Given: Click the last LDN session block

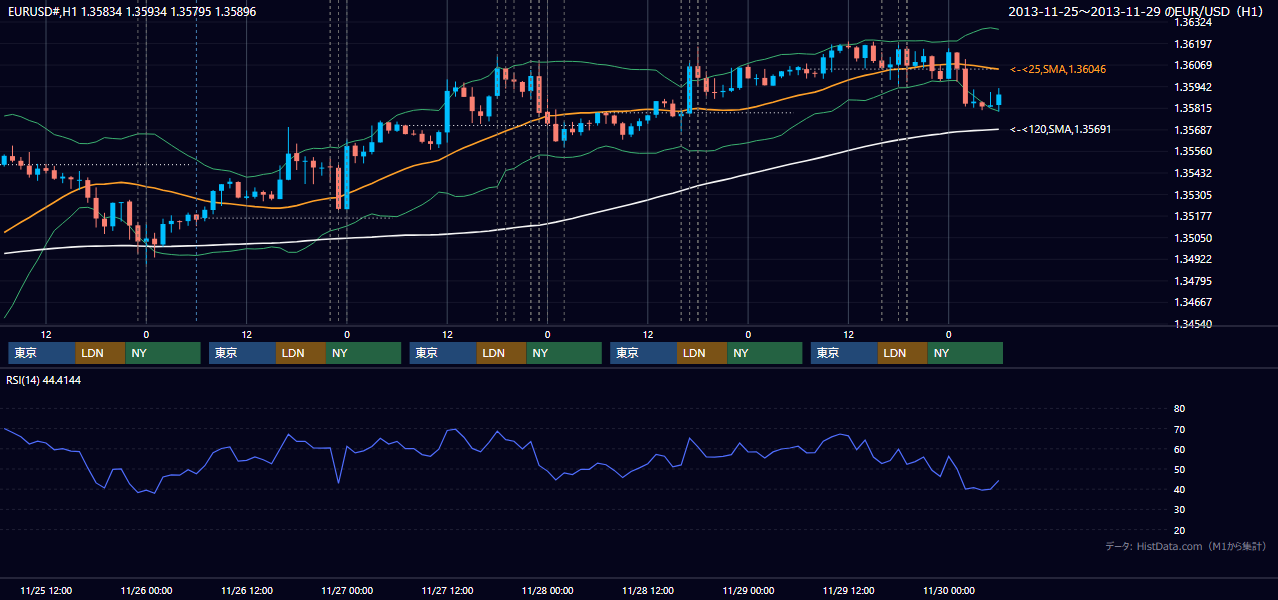Looking at the screenshot, I should tap(903, 353).
